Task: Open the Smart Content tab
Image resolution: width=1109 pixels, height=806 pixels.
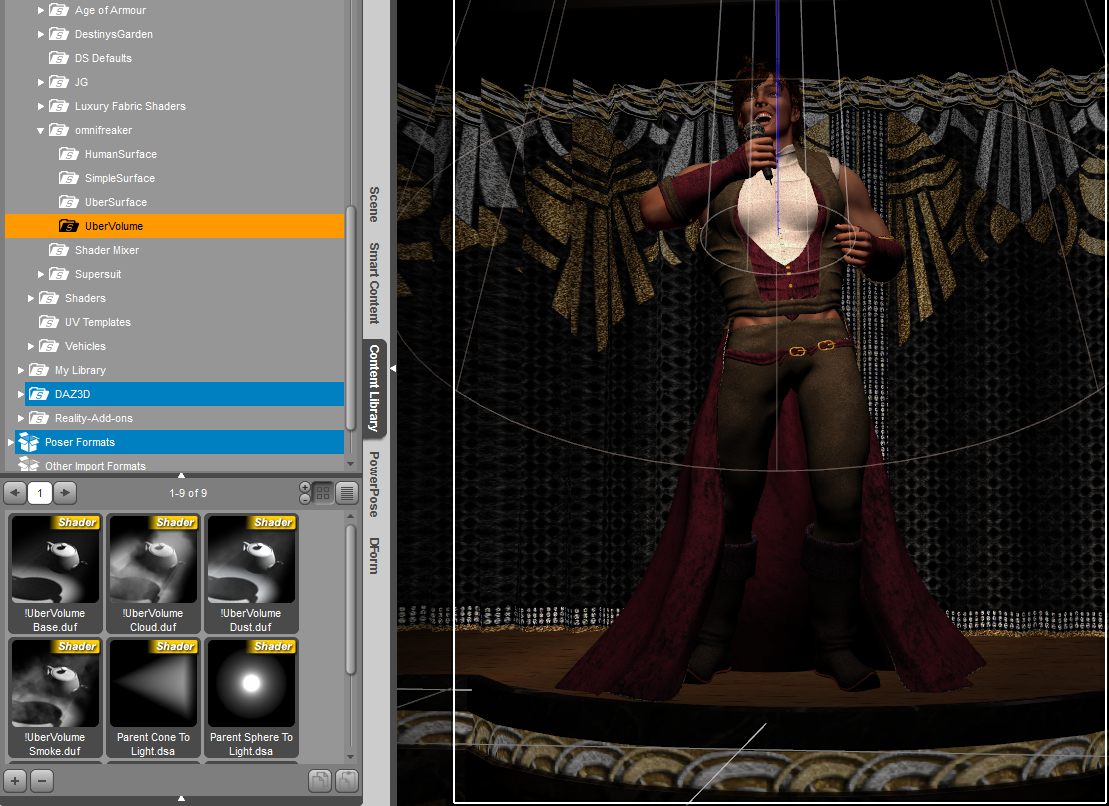Action: point(374,283)
